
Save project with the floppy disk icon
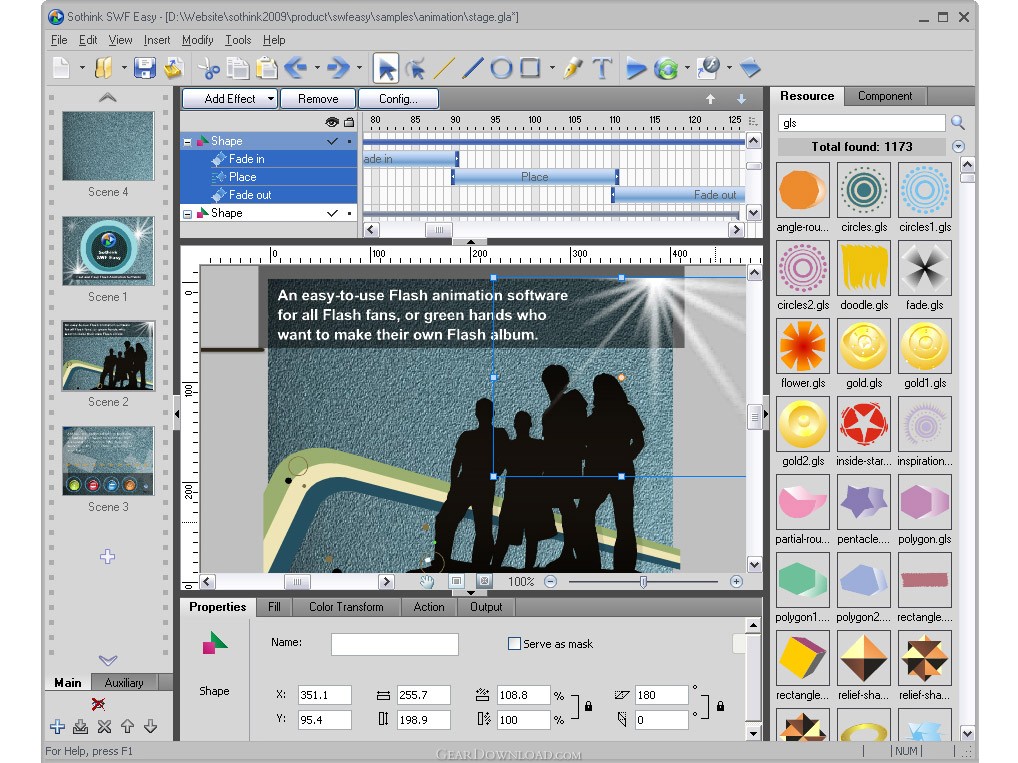pos(145,68)
